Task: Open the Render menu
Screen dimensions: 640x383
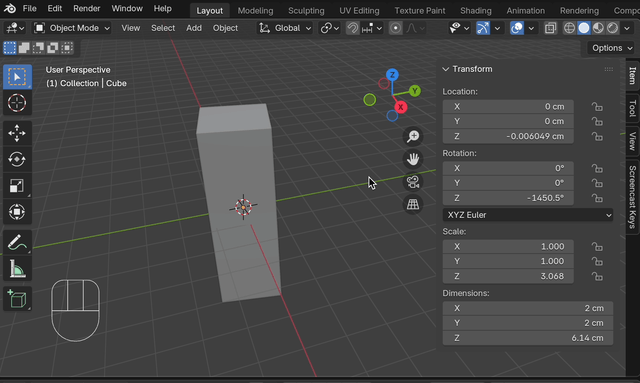Action: (87, 8)
